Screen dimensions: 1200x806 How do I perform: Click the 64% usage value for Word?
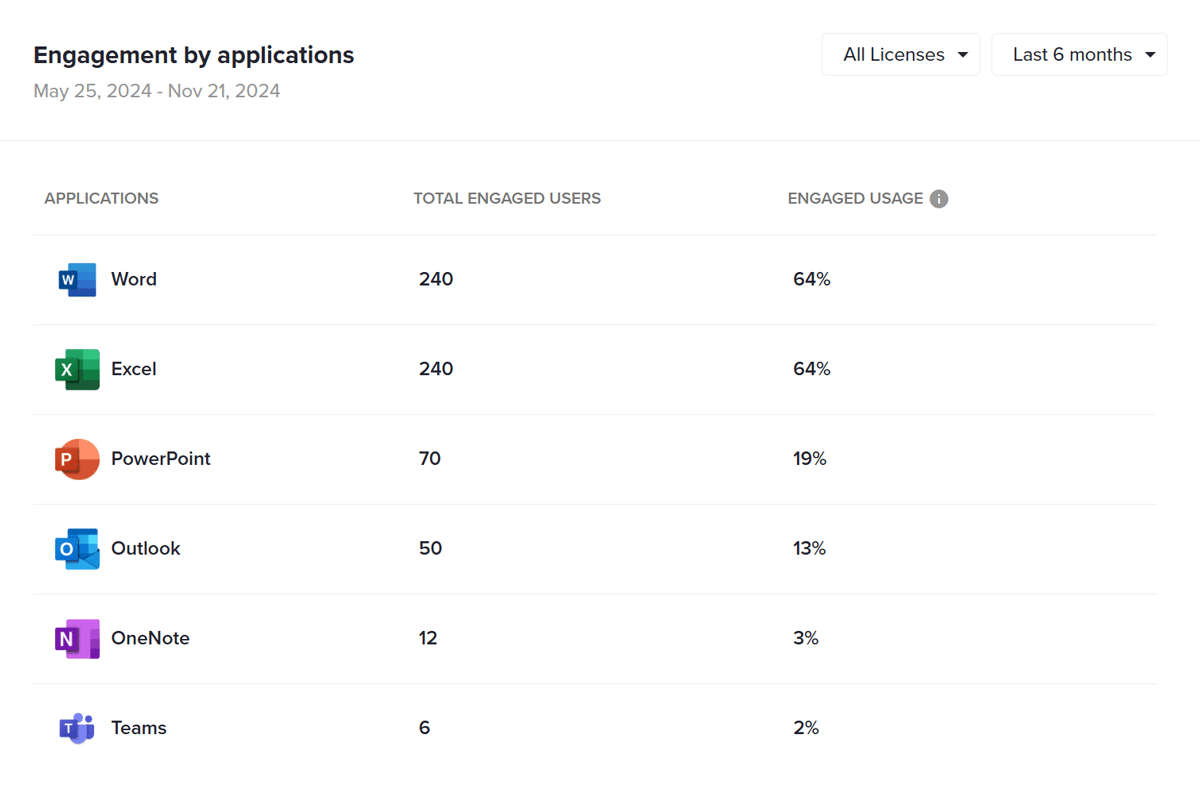click(x=810, y=279)
